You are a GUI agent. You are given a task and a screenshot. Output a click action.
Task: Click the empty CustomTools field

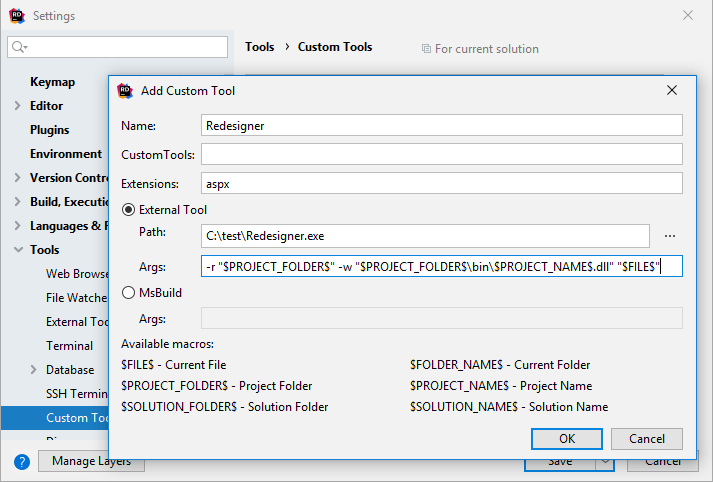click(x=442, y=154)
